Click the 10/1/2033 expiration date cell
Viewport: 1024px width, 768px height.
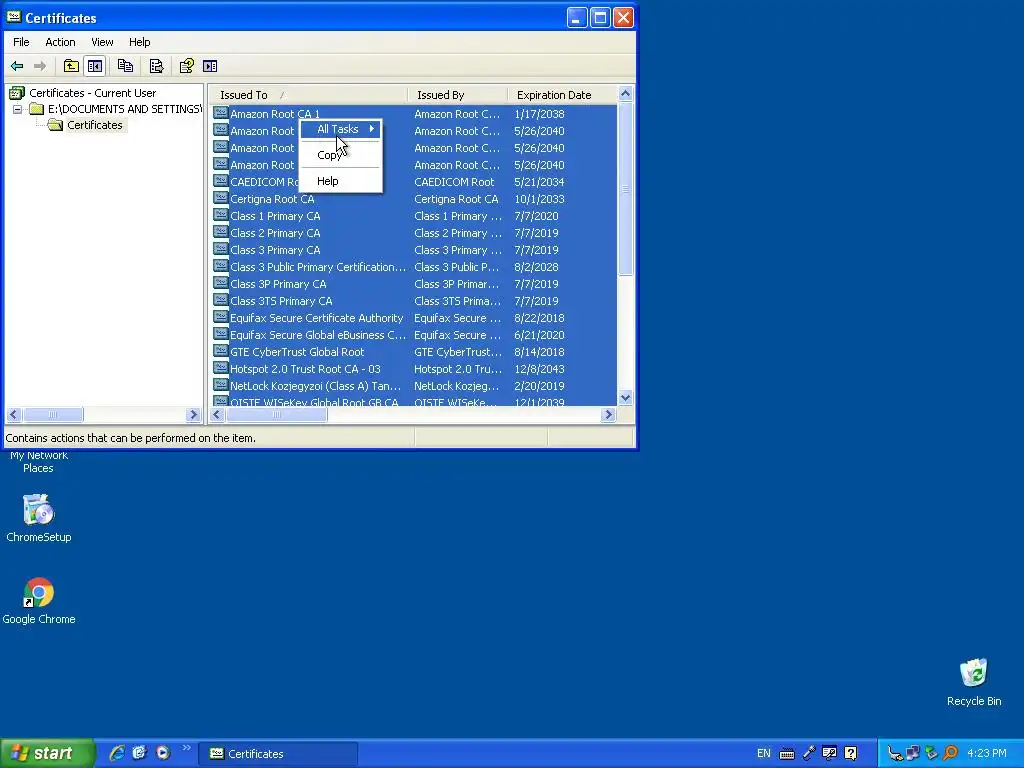[539, 199]
